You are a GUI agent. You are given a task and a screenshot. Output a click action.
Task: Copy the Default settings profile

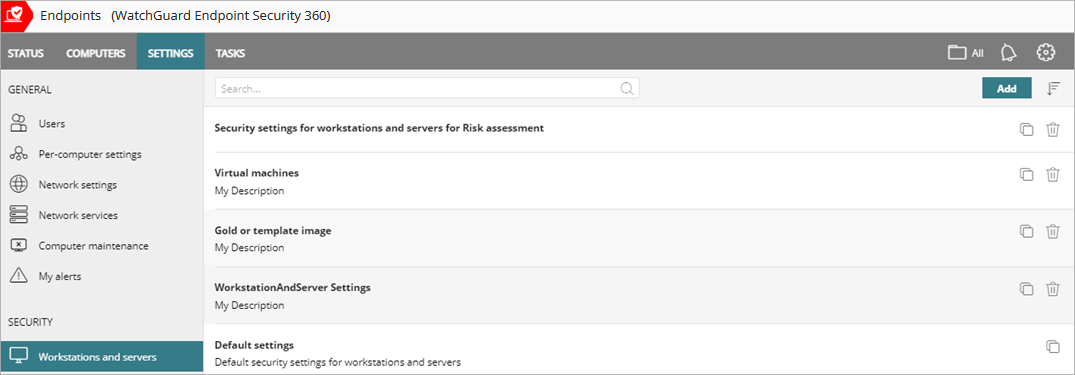1052,346
